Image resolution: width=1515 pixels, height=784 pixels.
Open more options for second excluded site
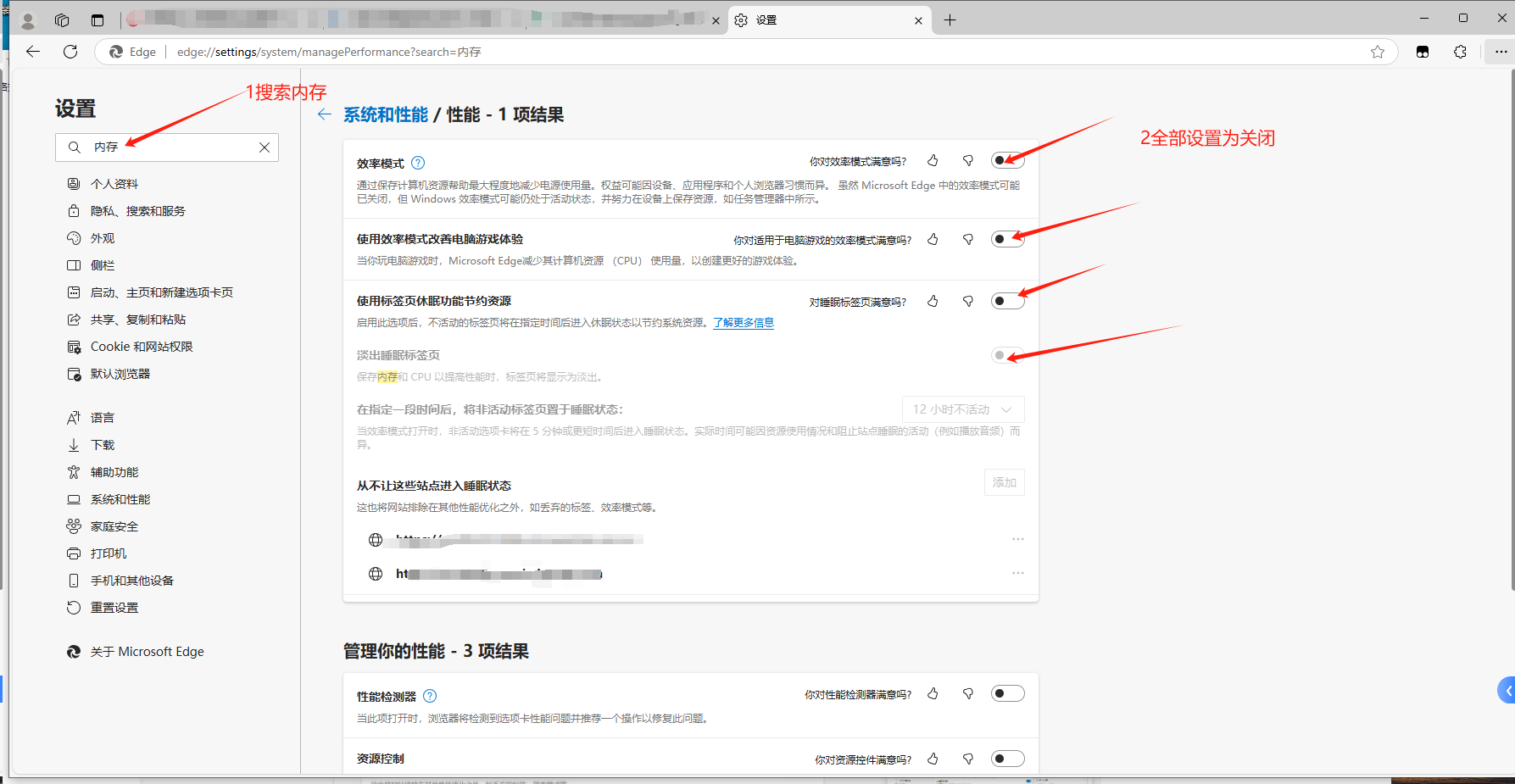(1017, 573)
